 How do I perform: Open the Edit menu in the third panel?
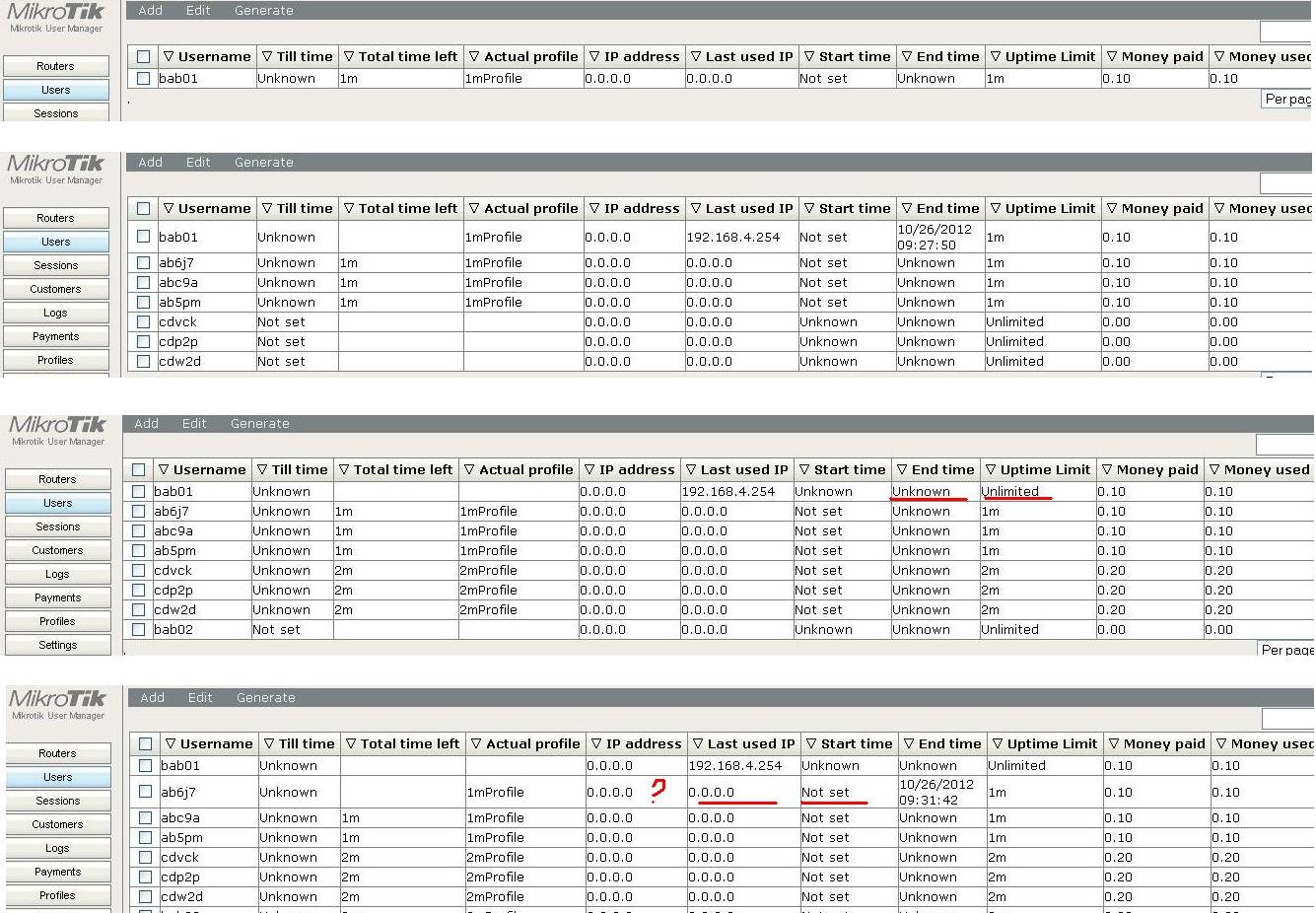click(194, 423)
